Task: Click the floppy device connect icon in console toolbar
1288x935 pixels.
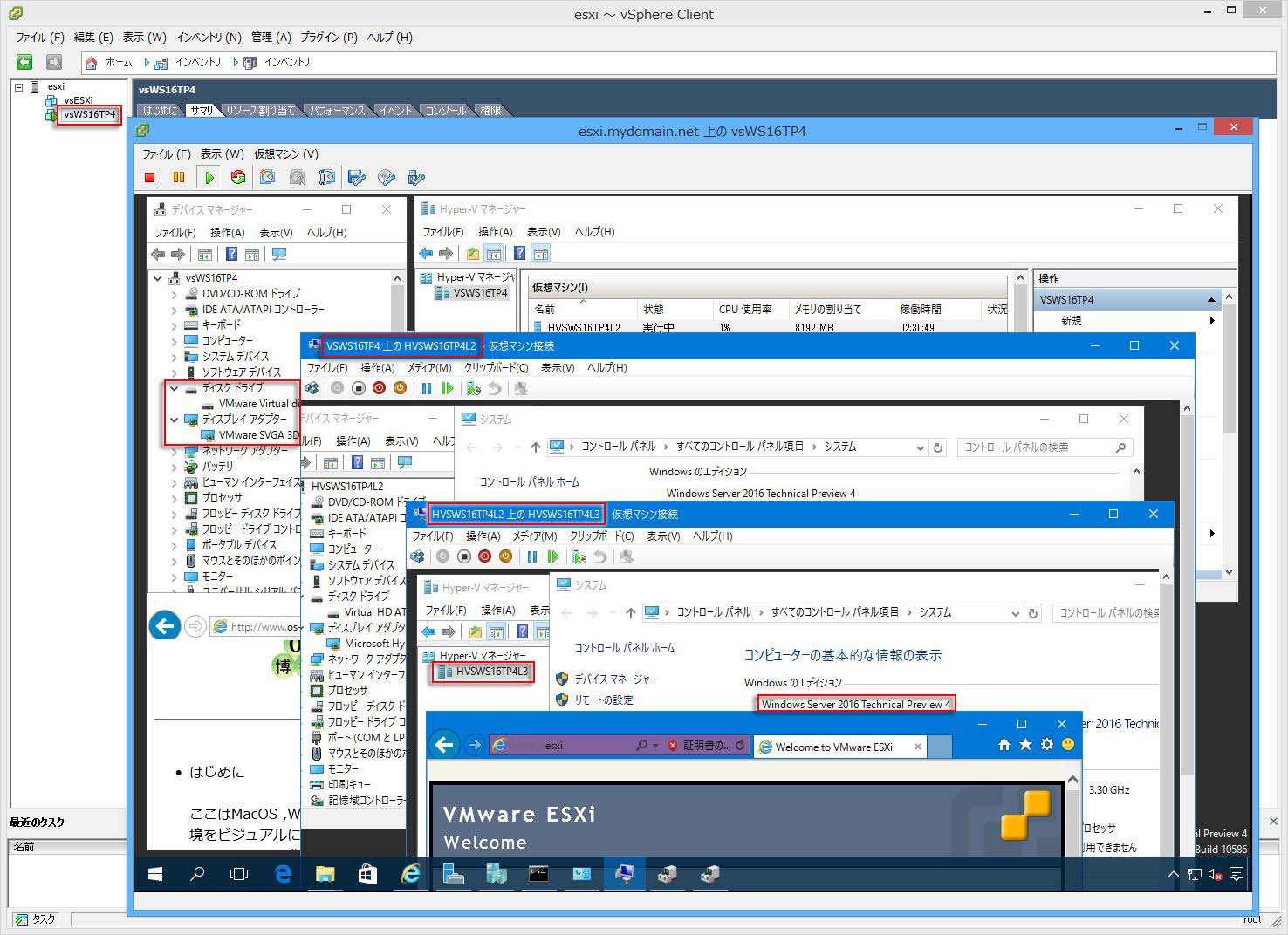Action: (x=356, y=177)
